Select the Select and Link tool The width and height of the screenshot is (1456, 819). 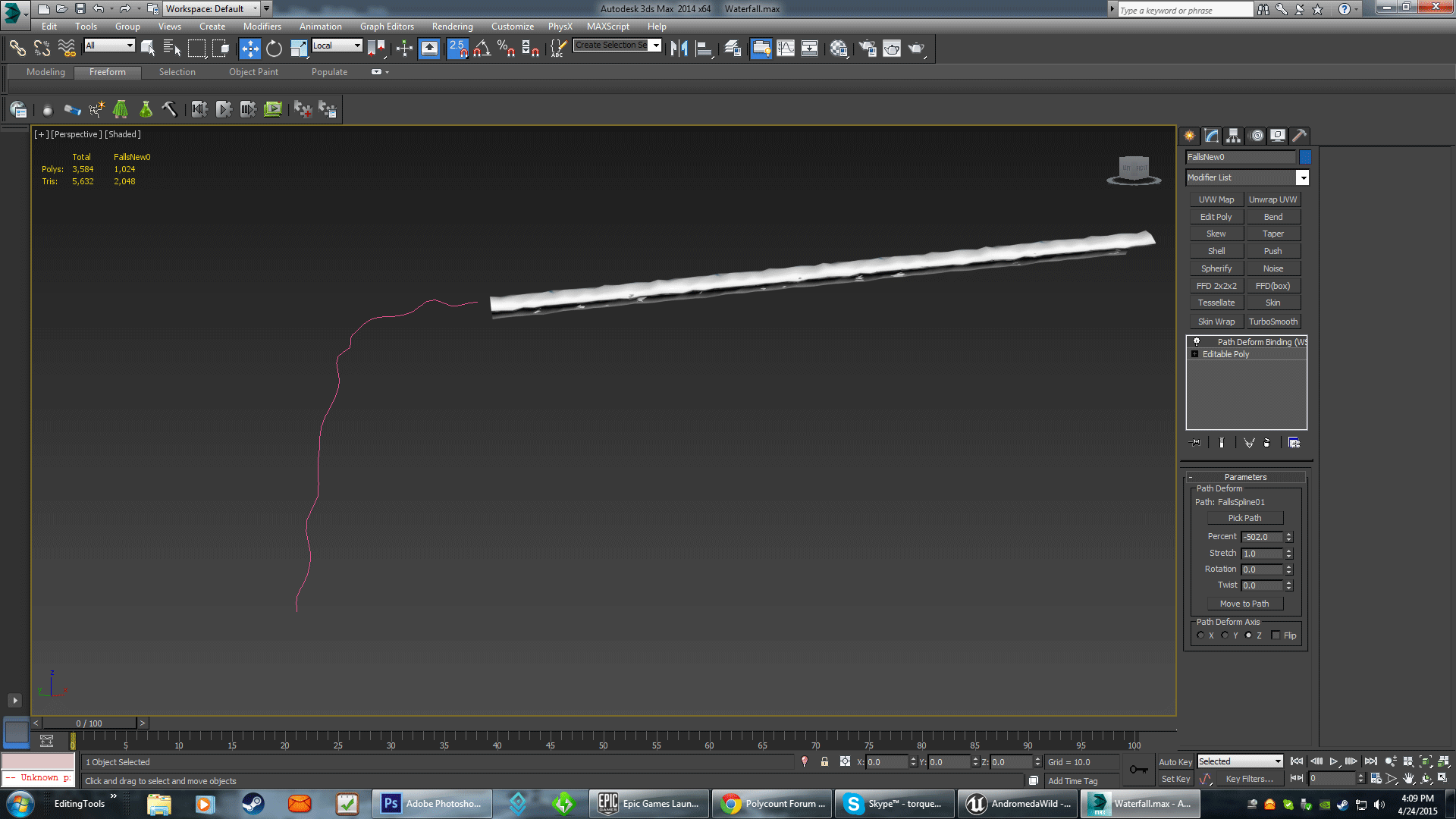click(17, 49)
